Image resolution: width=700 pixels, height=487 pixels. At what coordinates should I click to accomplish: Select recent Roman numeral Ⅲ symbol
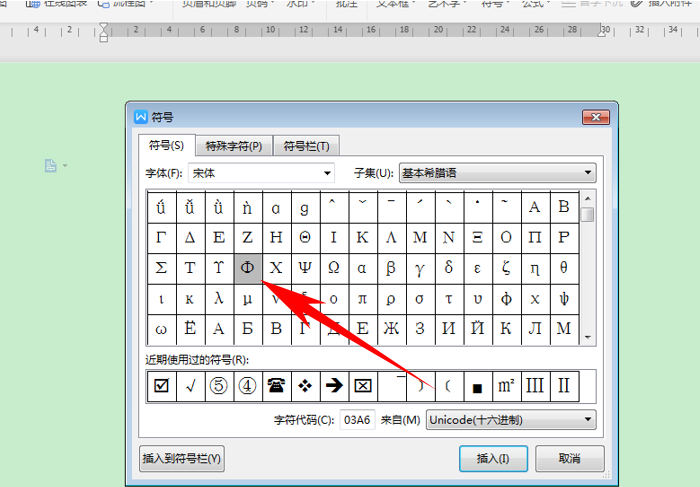534,386
